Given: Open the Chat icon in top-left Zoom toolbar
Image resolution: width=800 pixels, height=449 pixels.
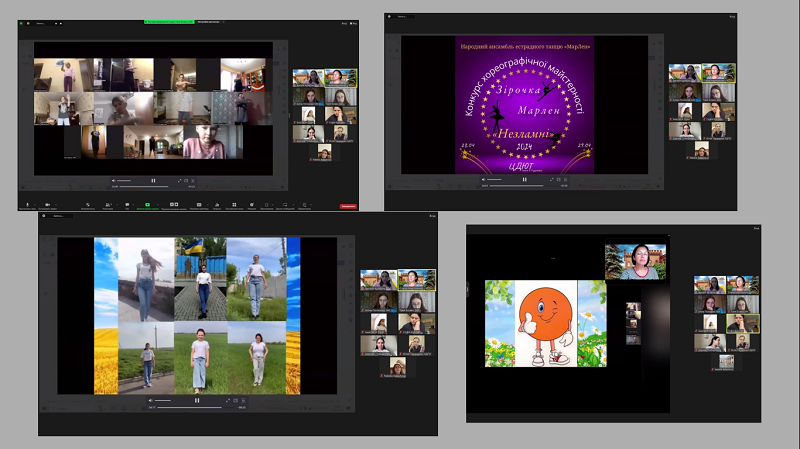Looking at the screenshot, I should pyautogui.click(x=127, y=204).
